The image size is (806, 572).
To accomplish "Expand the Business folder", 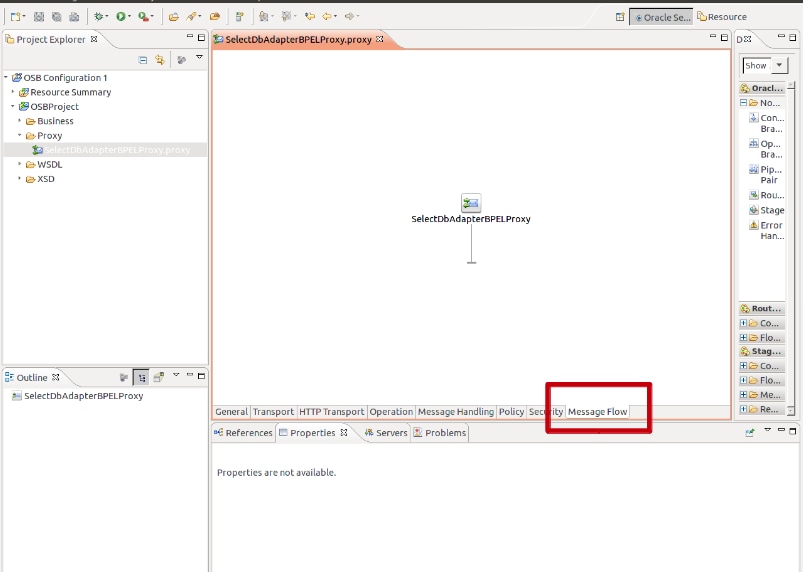I will [x=20, y=120].
